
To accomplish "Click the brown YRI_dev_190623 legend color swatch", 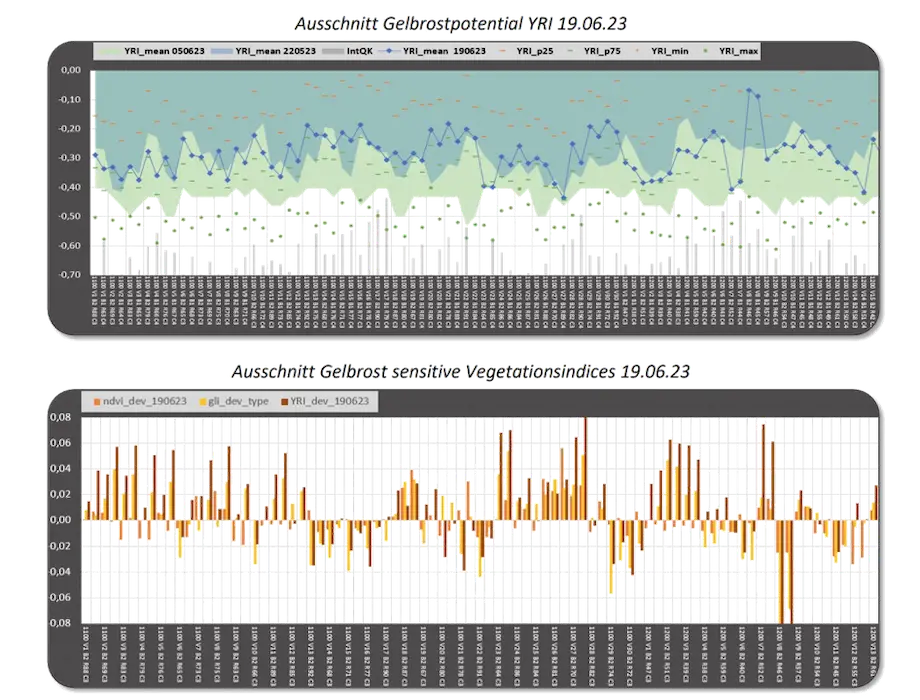I will pos(285,401).
